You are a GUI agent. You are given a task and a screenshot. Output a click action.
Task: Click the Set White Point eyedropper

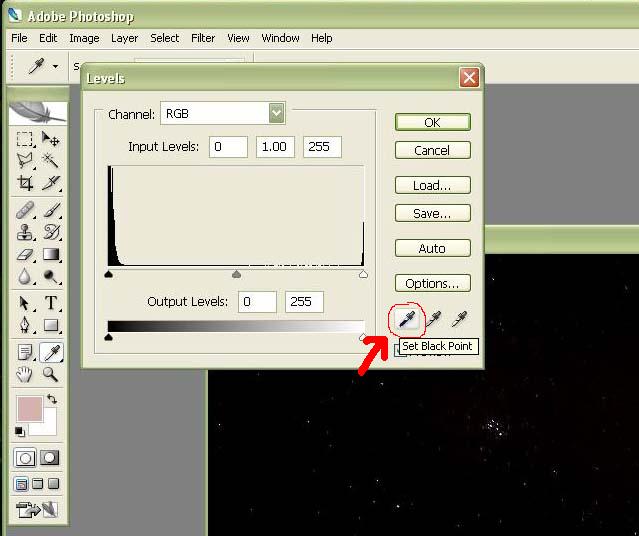tap(459, 319)
